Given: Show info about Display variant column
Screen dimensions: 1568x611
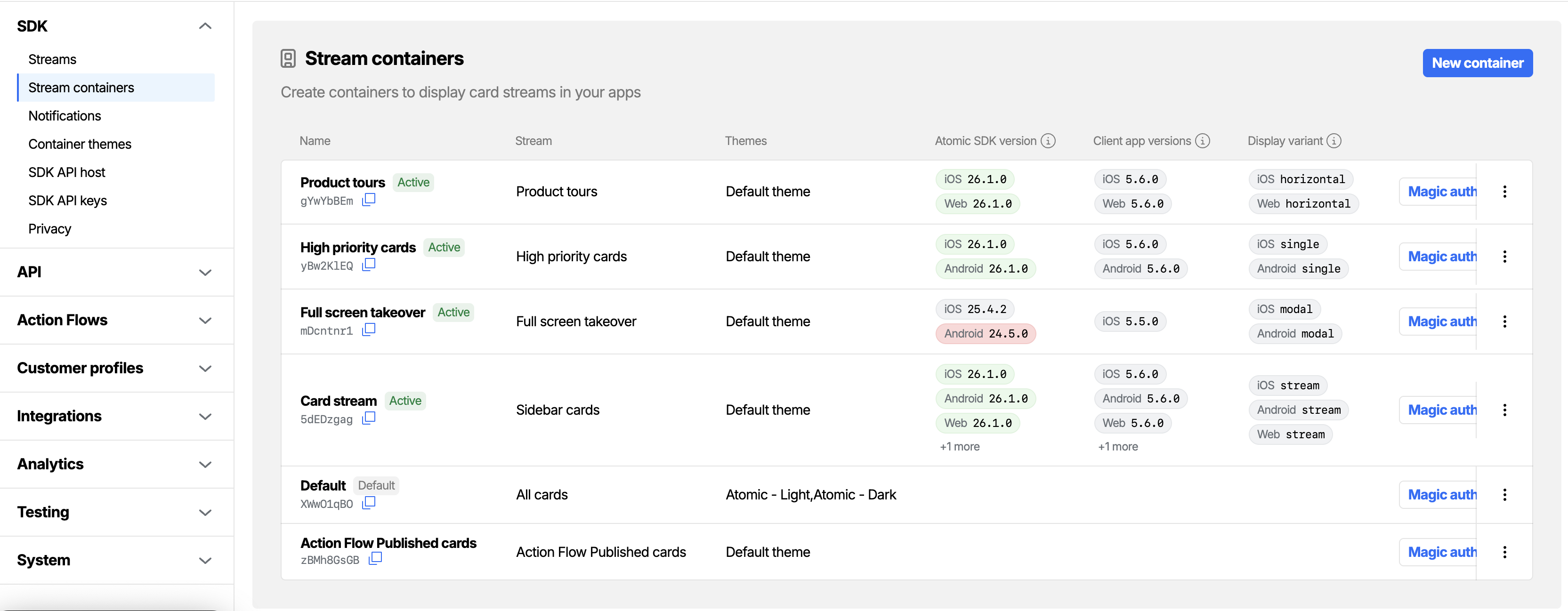Looking at the screenshot, I should (x=1334, y=141).
